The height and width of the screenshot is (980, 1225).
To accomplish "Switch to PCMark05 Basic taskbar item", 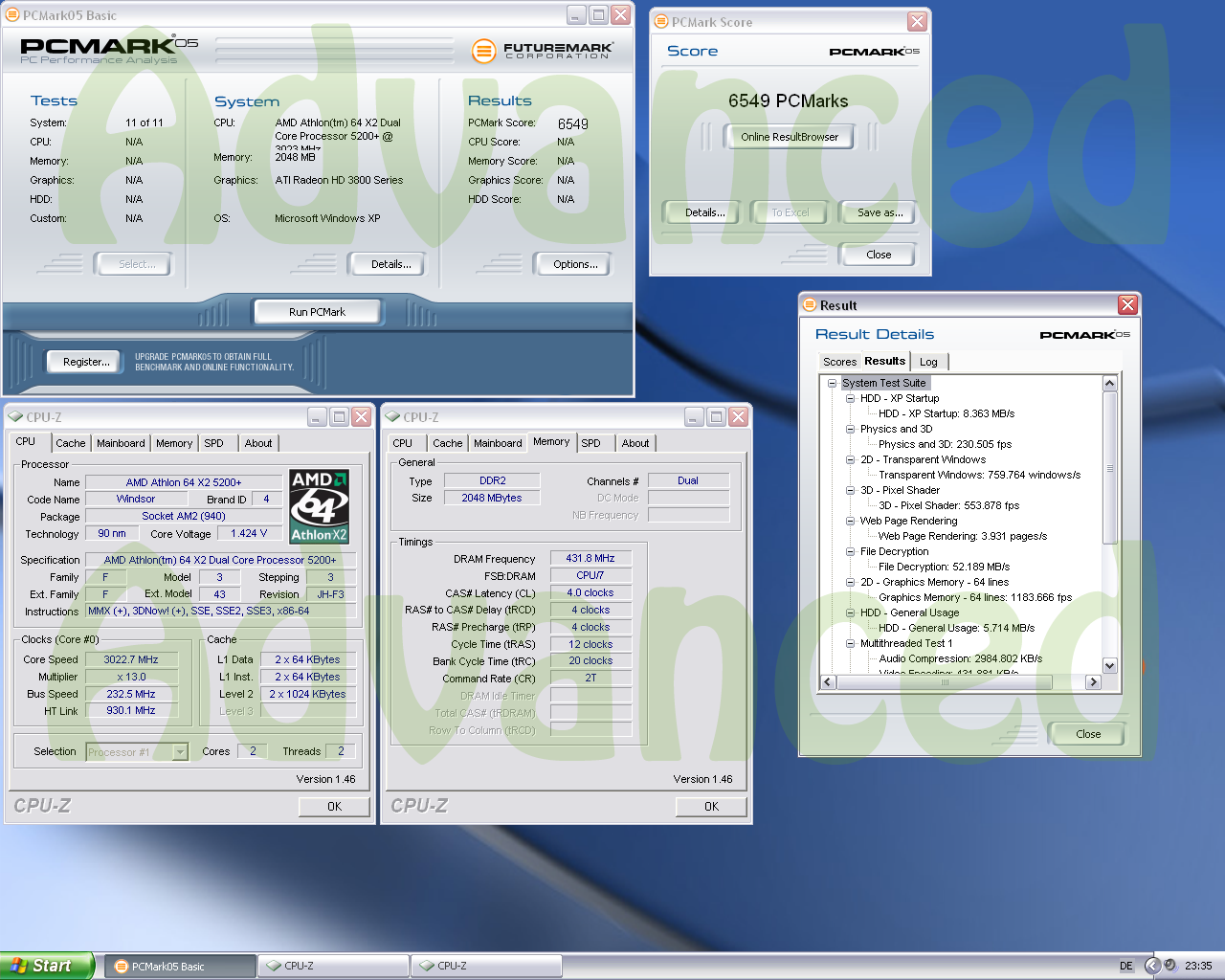I will tap(180, 967).
